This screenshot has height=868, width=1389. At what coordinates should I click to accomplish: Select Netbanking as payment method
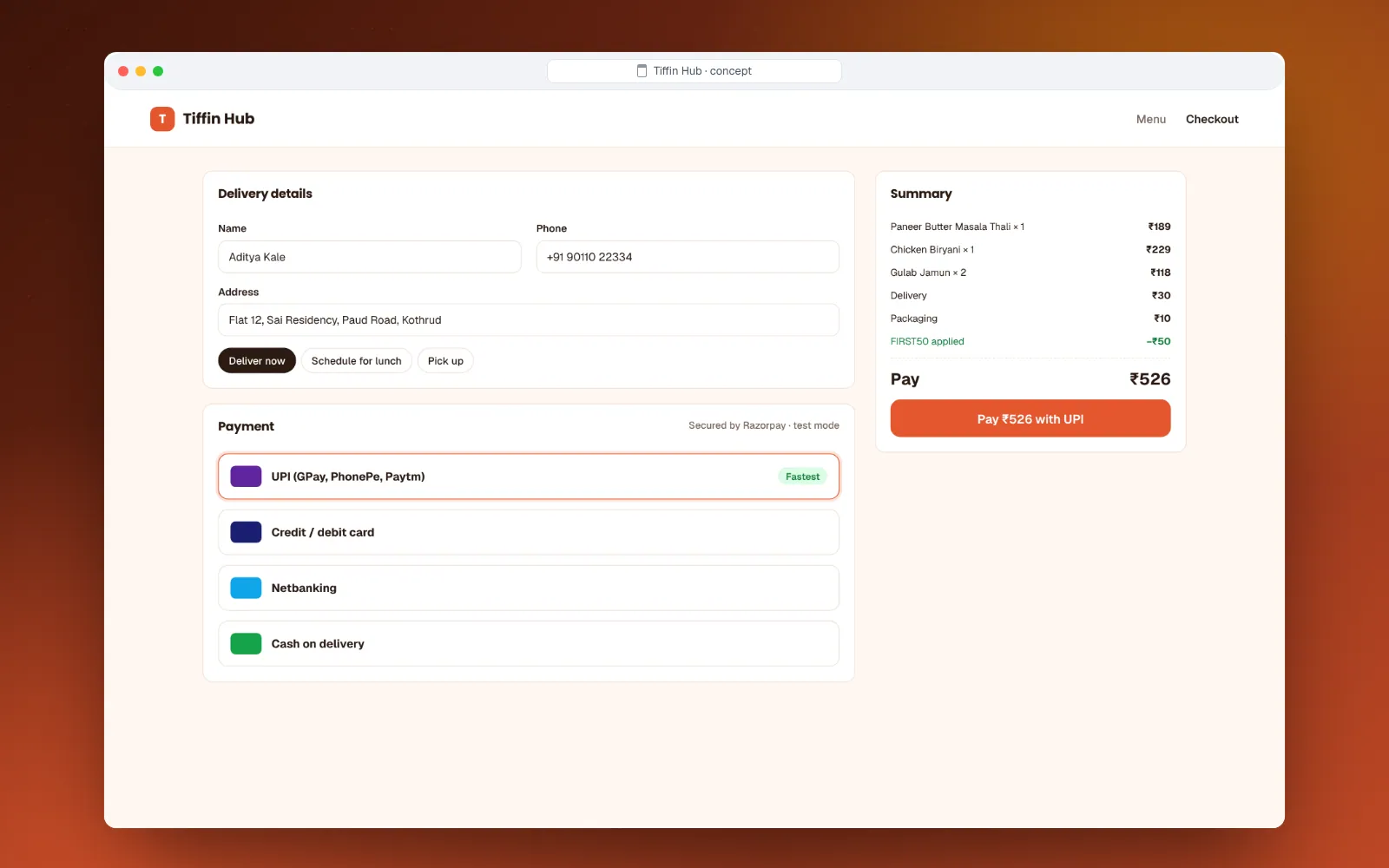coord(529,588)
